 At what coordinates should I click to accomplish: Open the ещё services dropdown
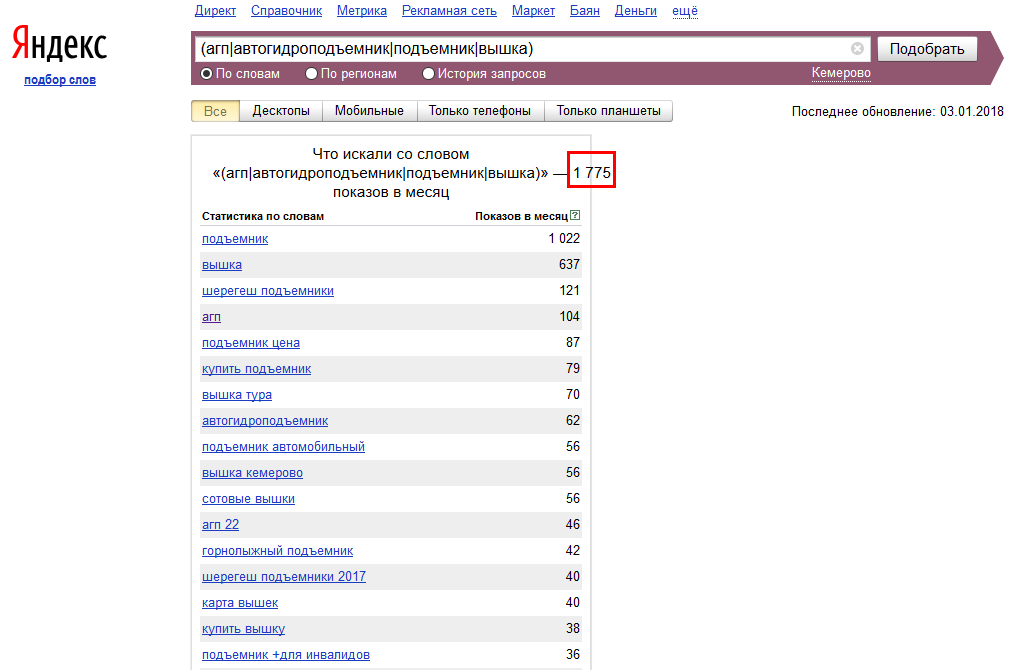(685, 11)
